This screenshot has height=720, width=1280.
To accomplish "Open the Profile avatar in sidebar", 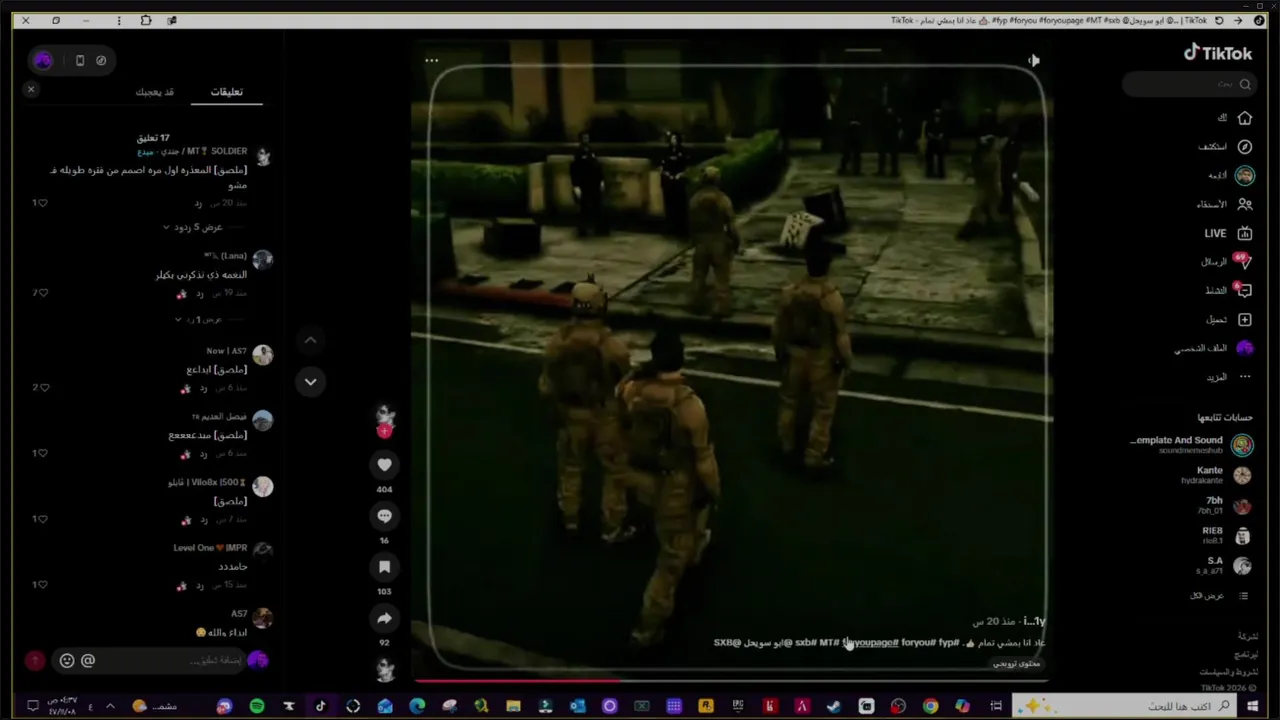I will click(x=1244, y=348).
